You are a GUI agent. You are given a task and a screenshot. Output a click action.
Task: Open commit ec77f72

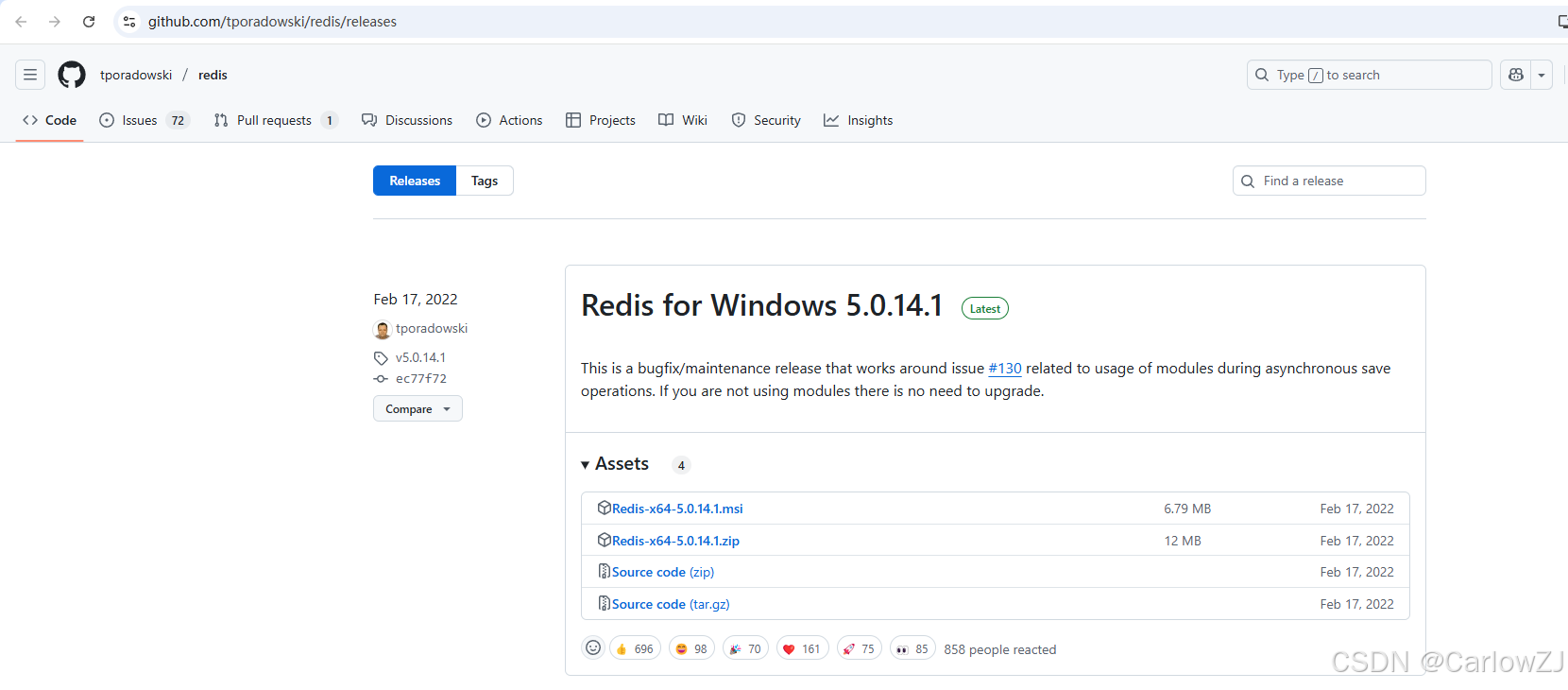pyautogui.click(x=421, y=378)
